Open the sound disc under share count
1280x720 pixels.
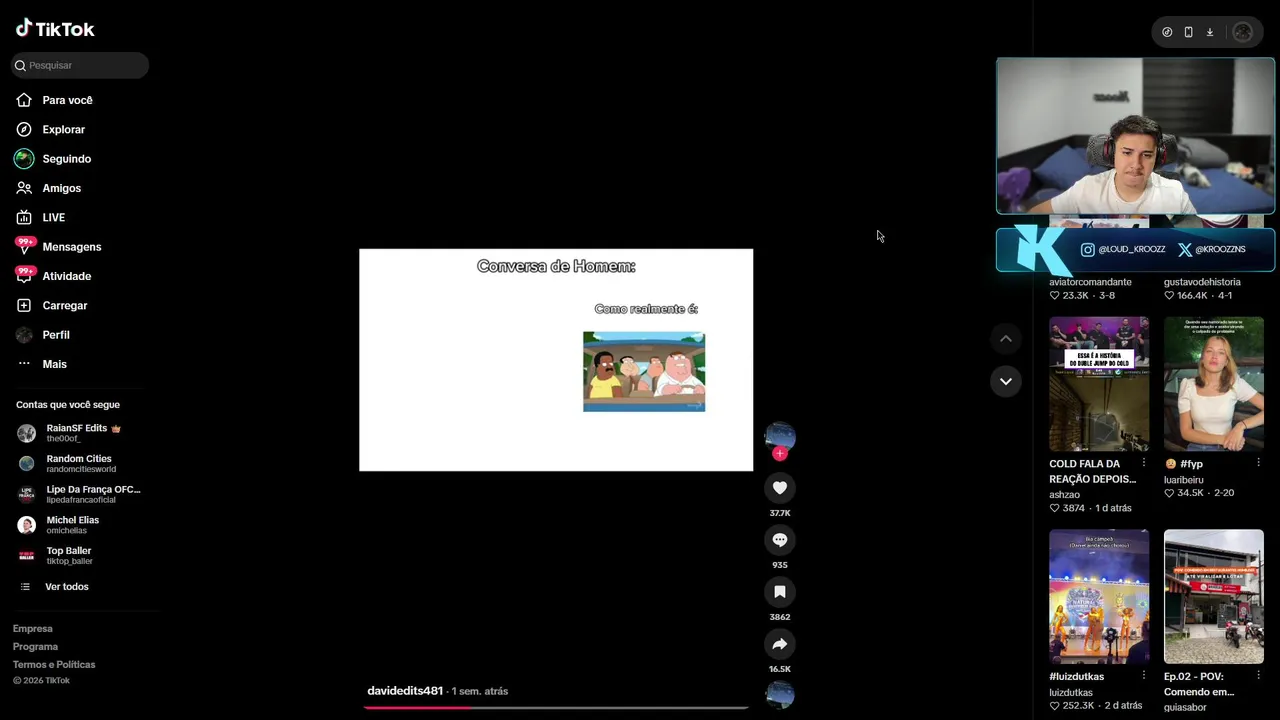point(780,695)
